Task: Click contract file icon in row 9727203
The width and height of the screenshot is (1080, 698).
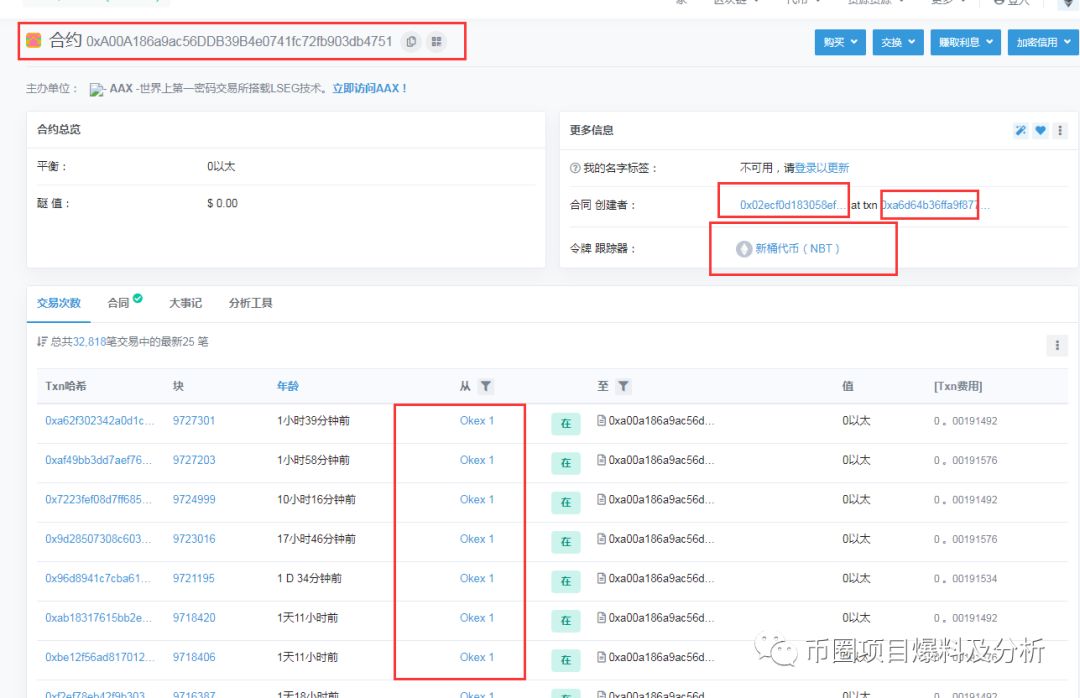Action: point(601,460)
